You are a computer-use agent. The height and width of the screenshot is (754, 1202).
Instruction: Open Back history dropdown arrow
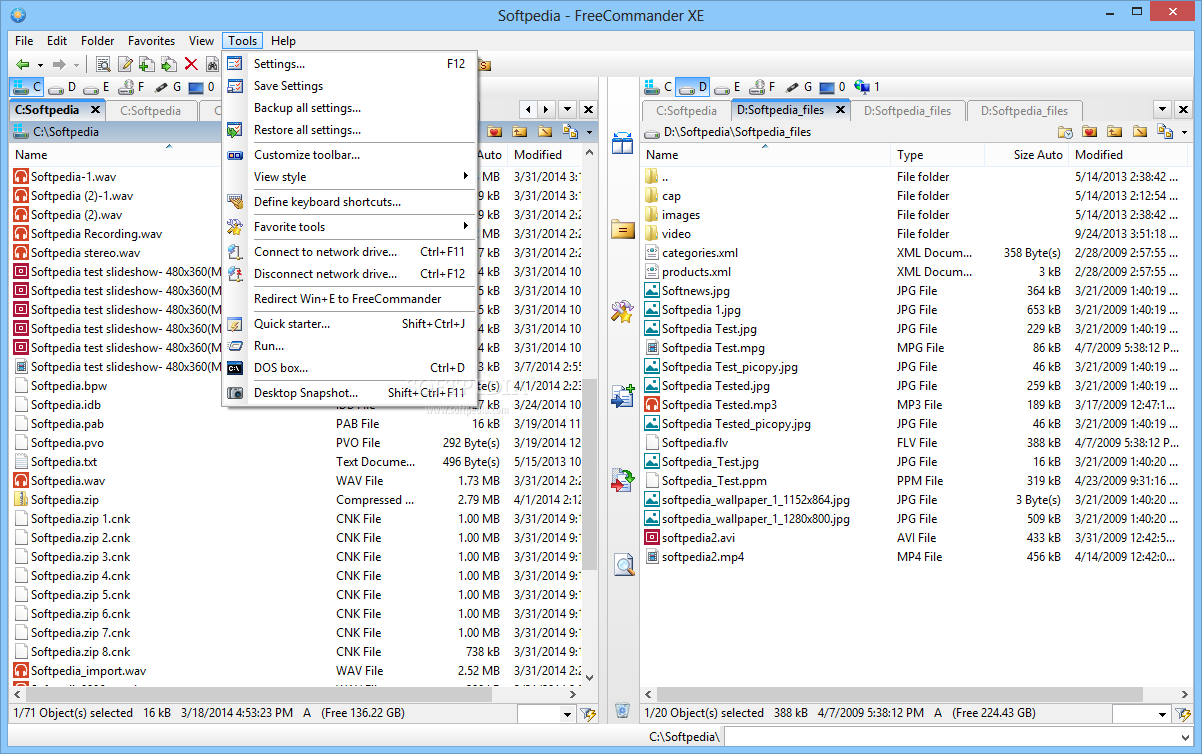tap(40, 64)
